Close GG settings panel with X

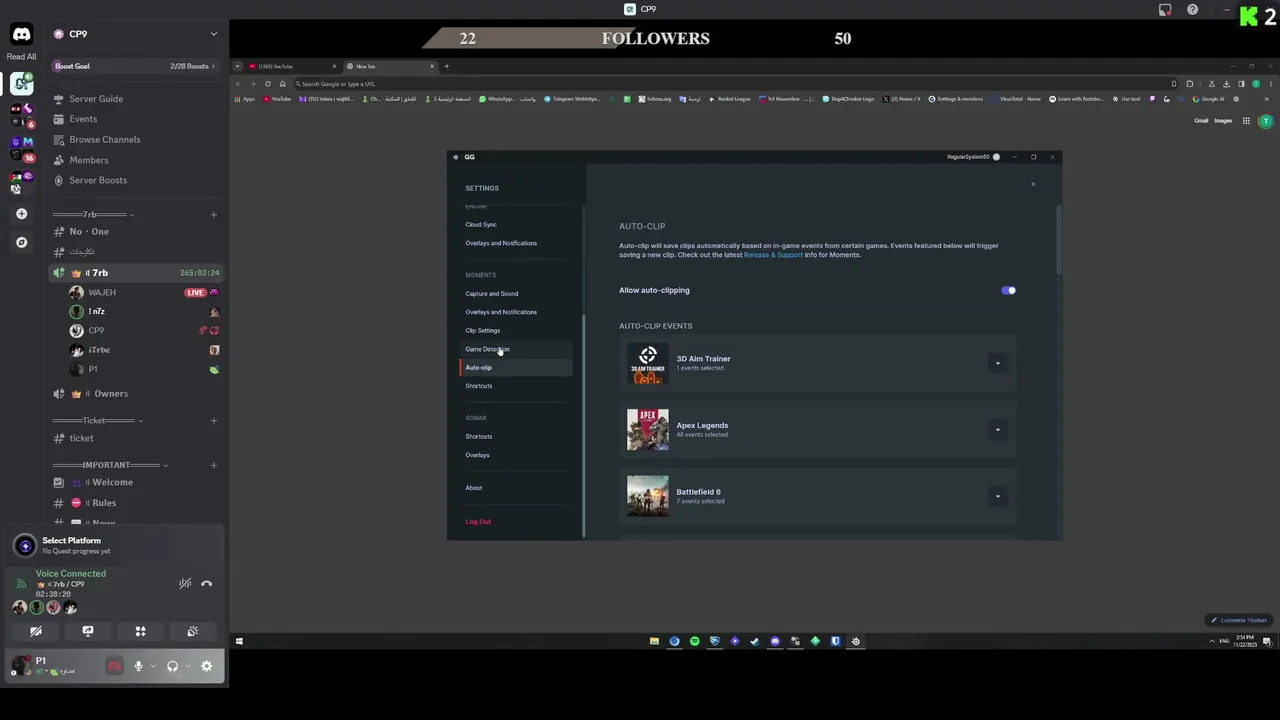pyautogui.click(x=1033, y=184)
